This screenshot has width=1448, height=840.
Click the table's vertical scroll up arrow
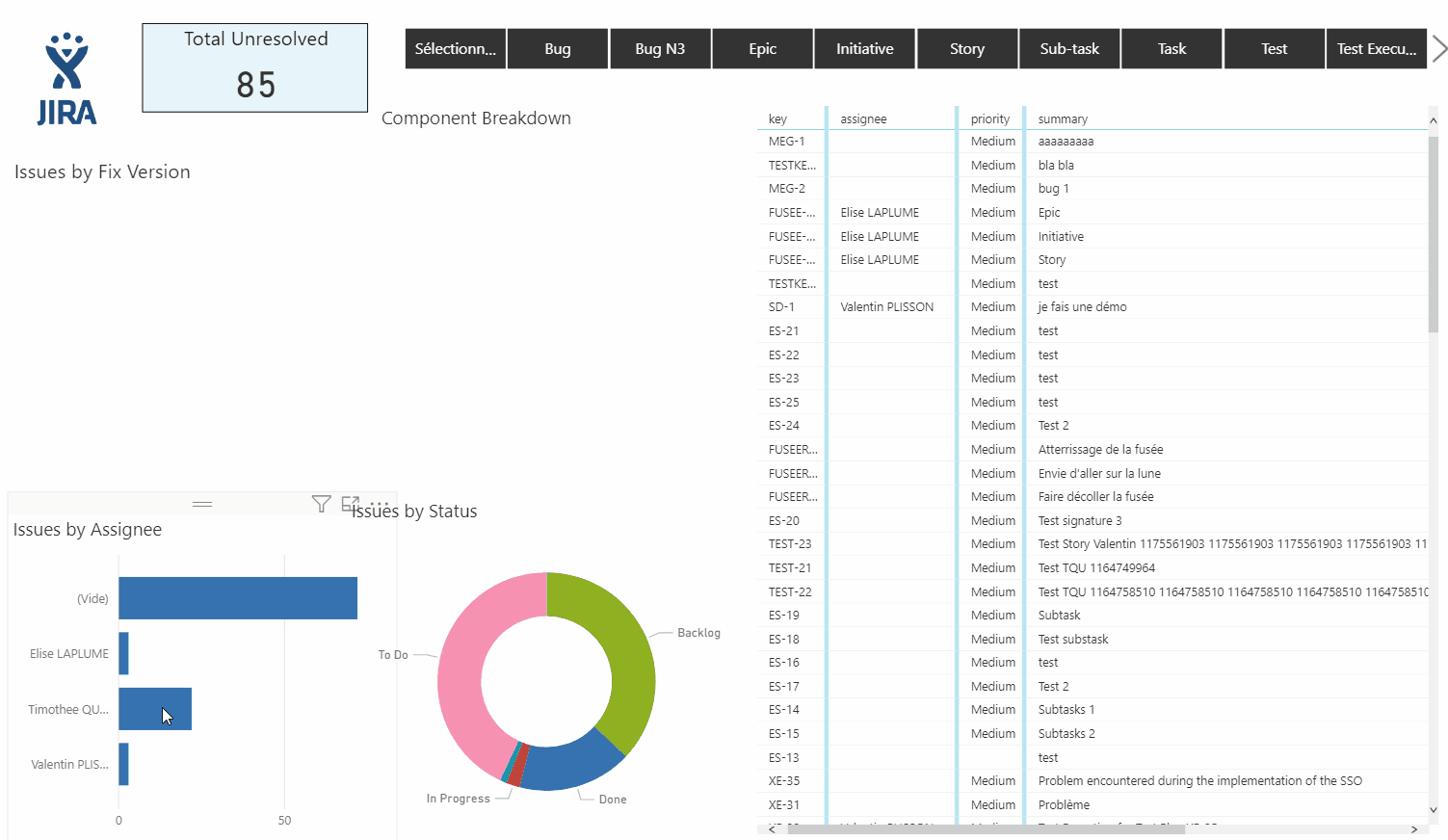coord(1434,120)
